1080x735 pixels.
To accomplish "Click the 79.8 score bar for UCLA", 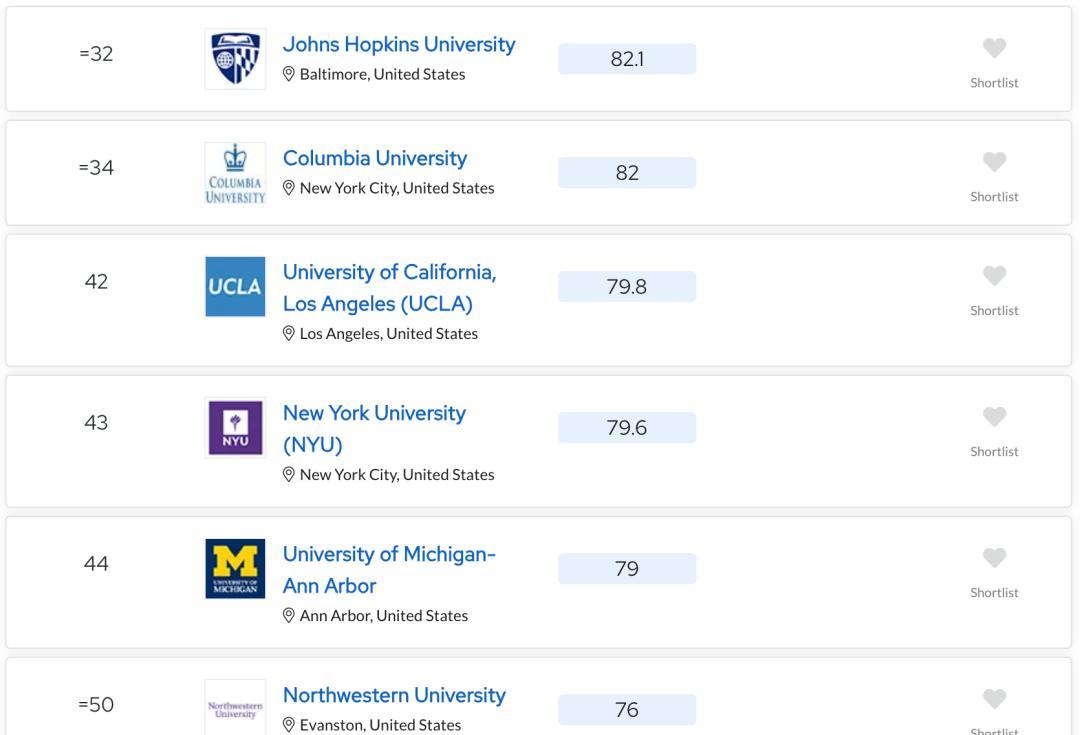I will (627, 287).
